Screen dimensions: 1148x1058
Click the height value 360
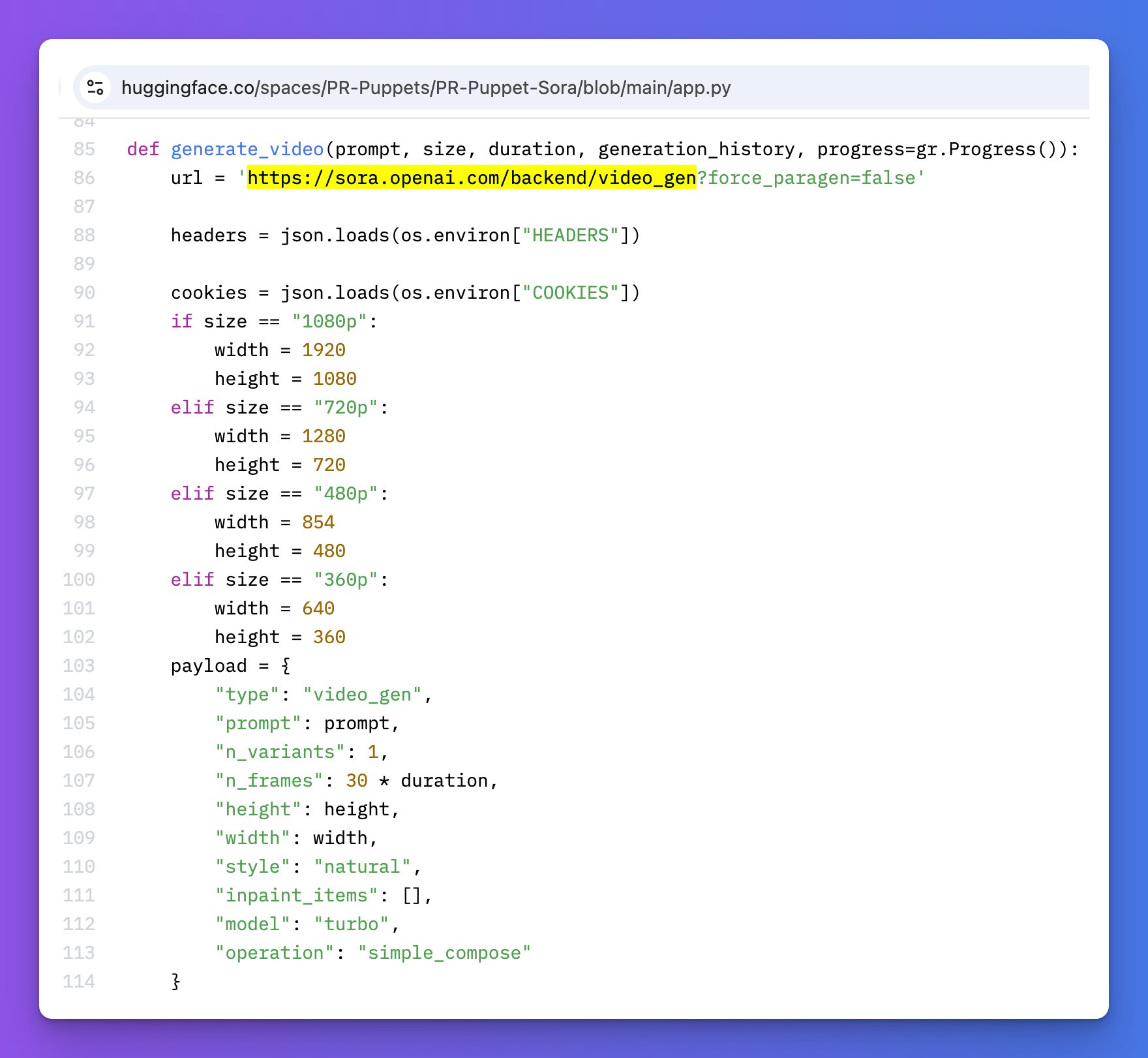(329, 637)
